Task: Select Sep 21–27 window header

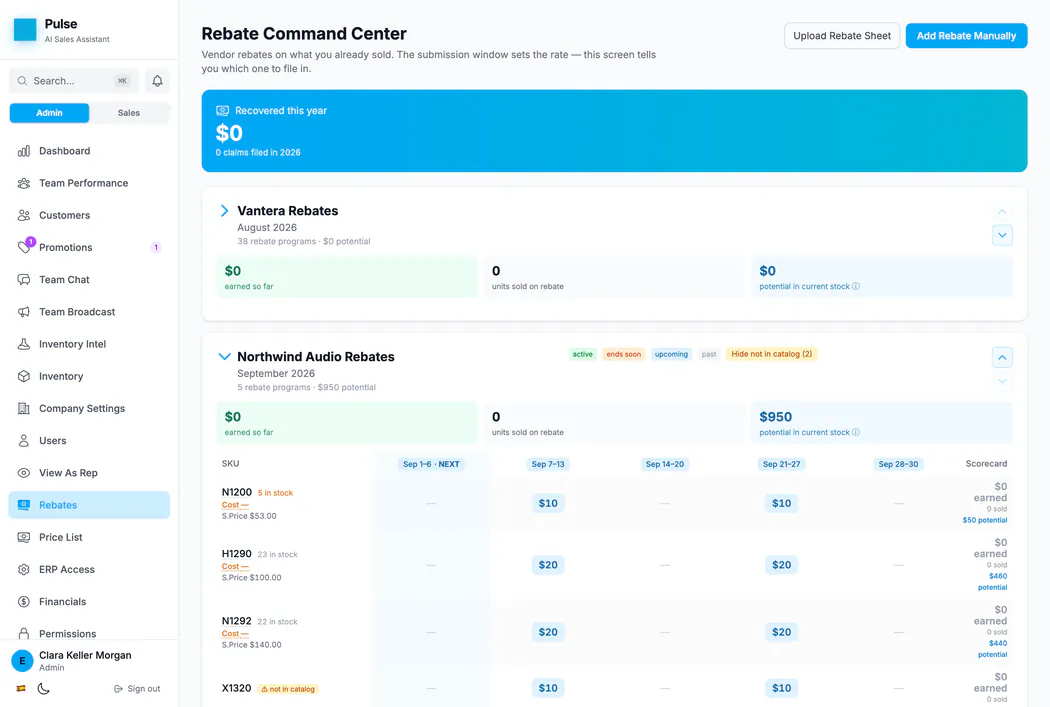Action: (781, 464)
